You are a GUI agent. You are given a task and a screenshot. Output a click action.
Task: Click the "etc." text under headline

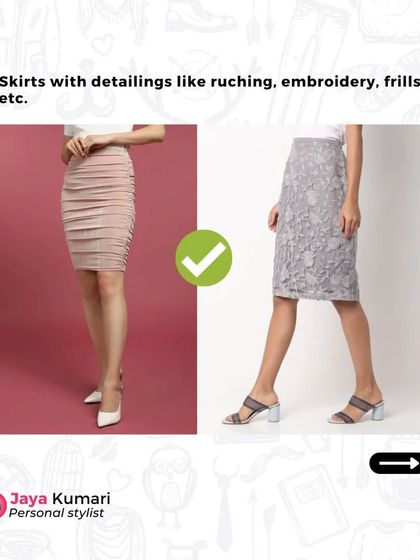[x=14, y=99]
